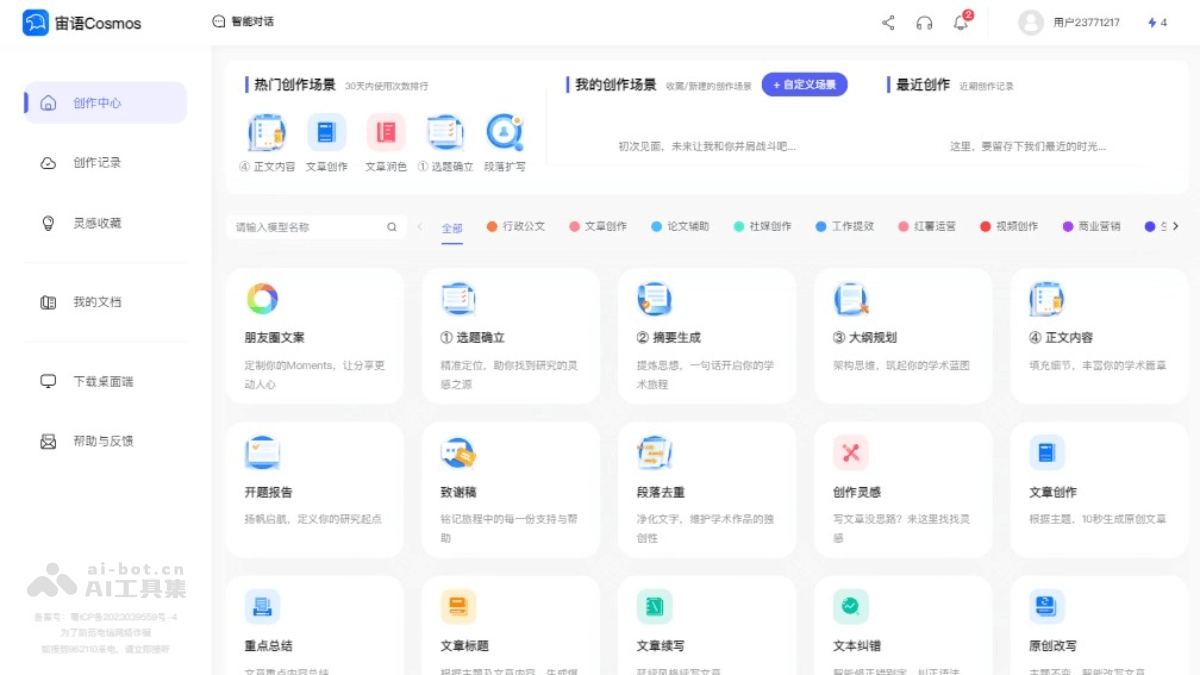The width and height of the screenshot is (1200, 675).
Task: Switch to the 论文辅助 category tab
Action: pos(690,227)
